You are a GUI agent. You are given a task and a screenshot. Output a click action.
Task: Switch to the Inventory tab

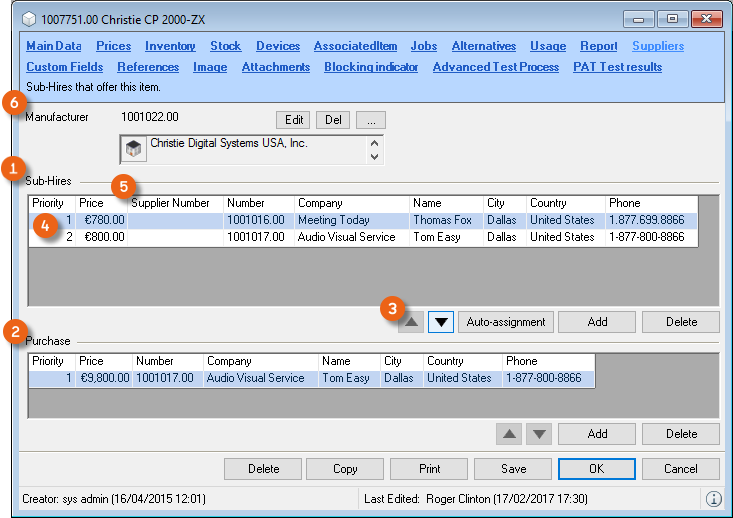click(170, 46)
